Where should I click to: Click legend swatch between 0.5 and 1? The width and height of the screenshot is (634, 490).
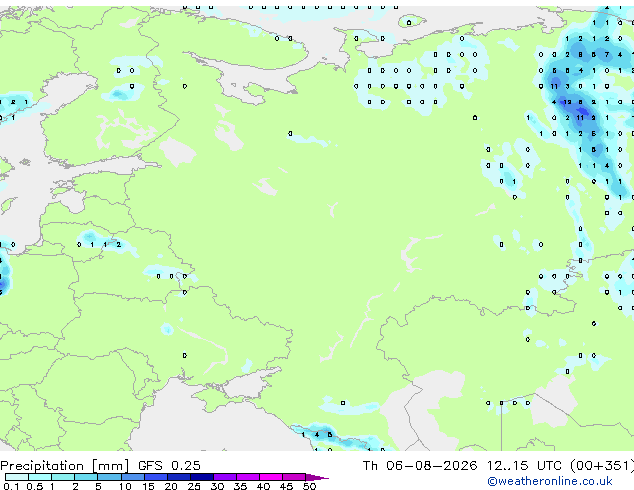point(40,477)
